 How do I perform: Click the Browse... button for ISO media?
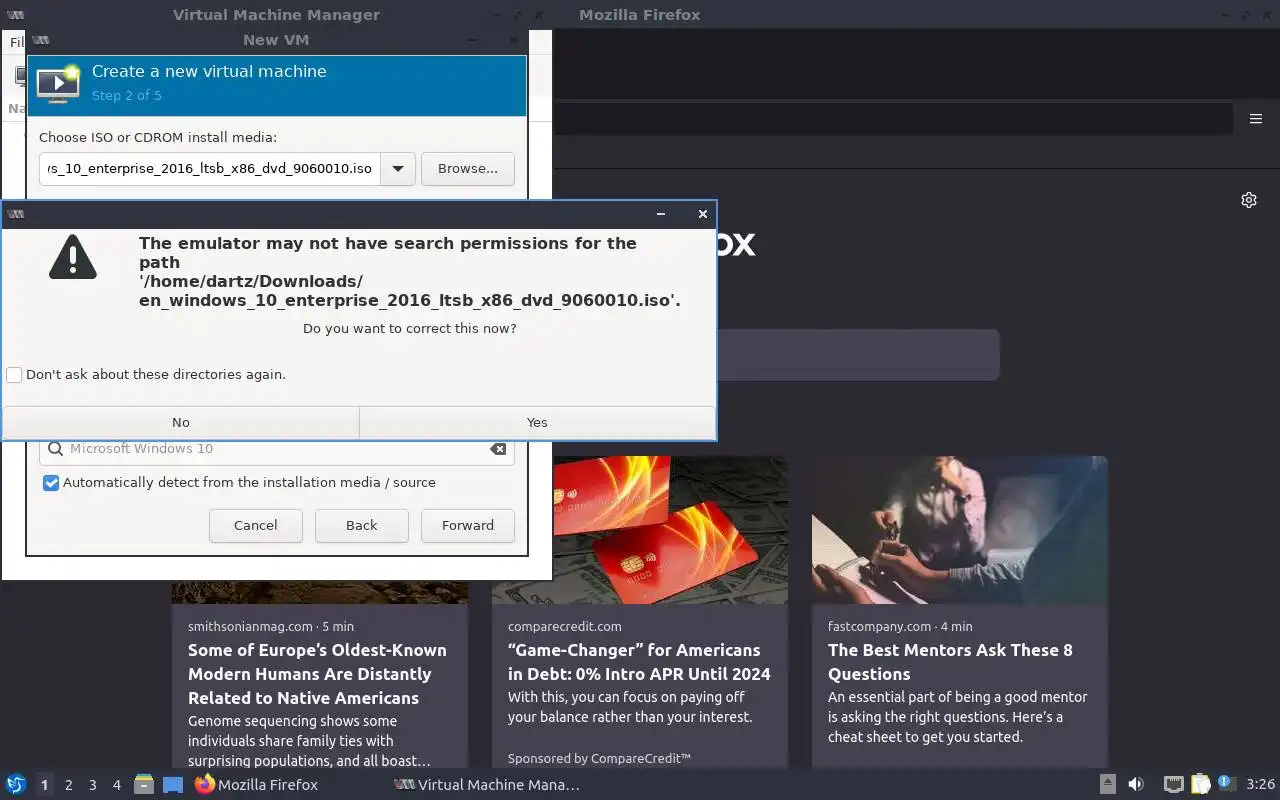(468, 169)
